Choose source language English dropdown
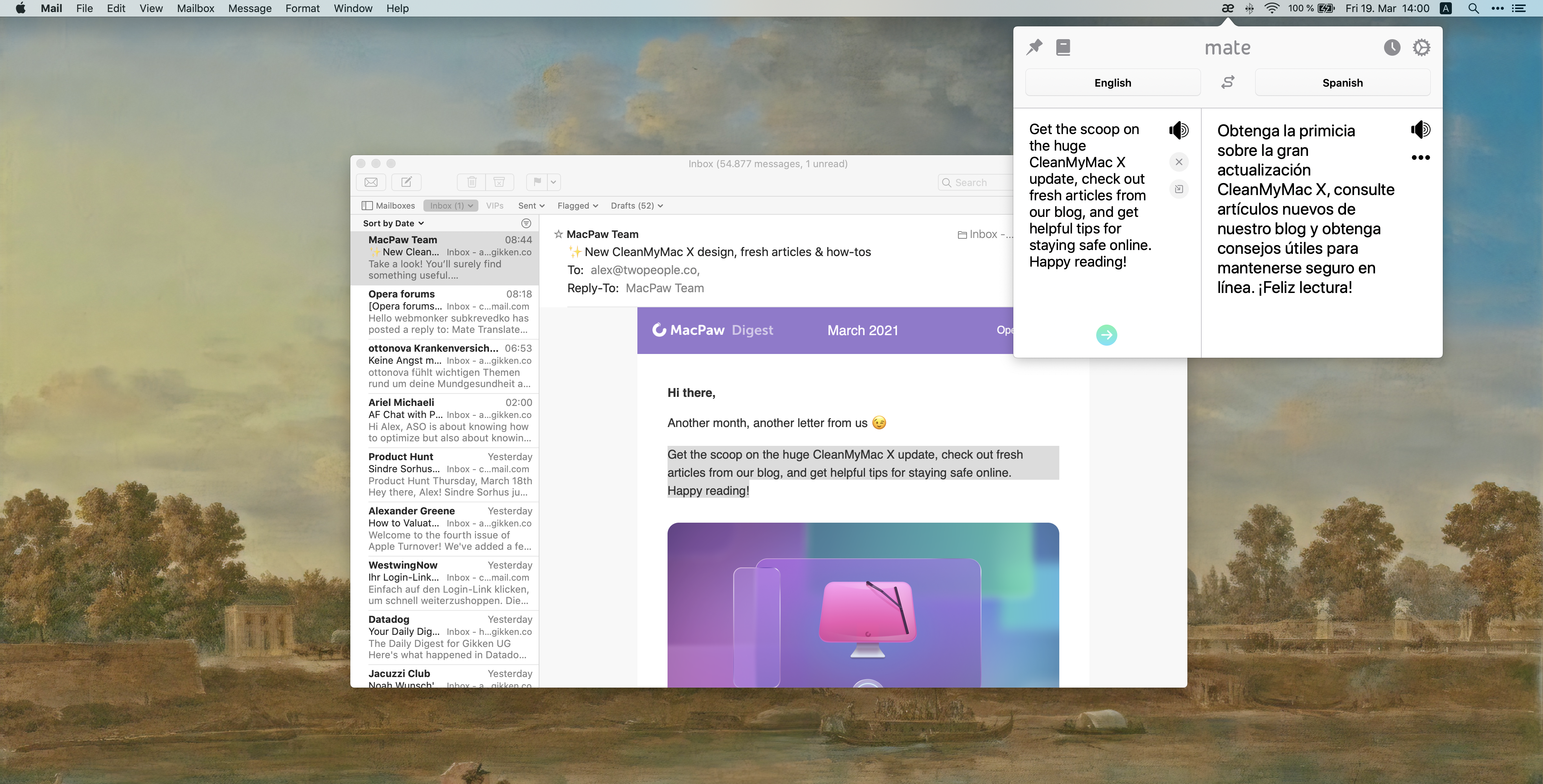 click(x=1112, y=82)
